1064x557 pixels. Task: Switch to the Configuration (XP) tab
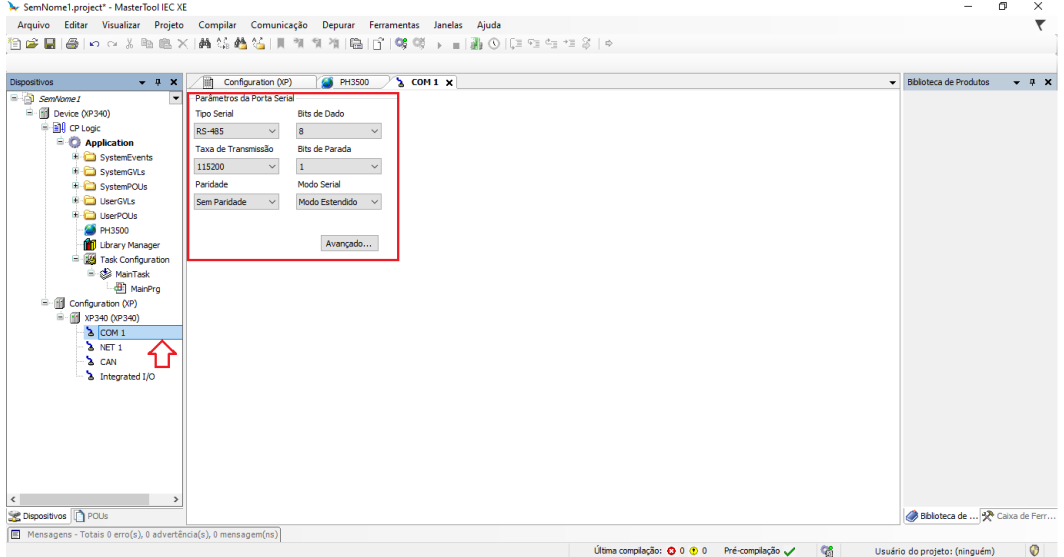click(x=256, y=82)
